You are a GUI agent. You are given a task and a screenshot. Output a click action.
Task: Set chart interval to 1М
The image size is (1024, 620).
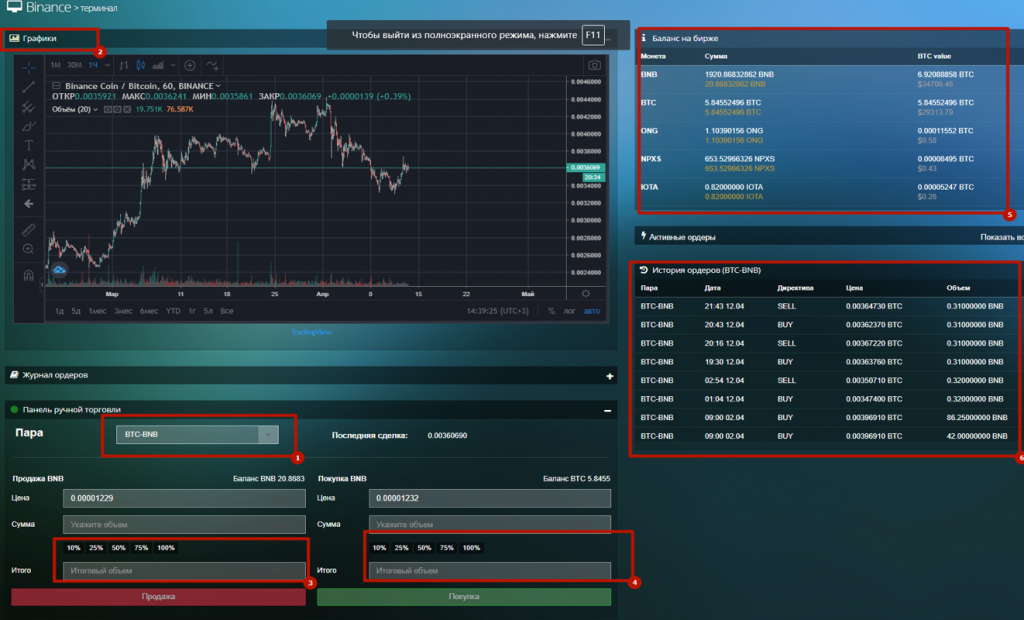[x=56, y=65]
